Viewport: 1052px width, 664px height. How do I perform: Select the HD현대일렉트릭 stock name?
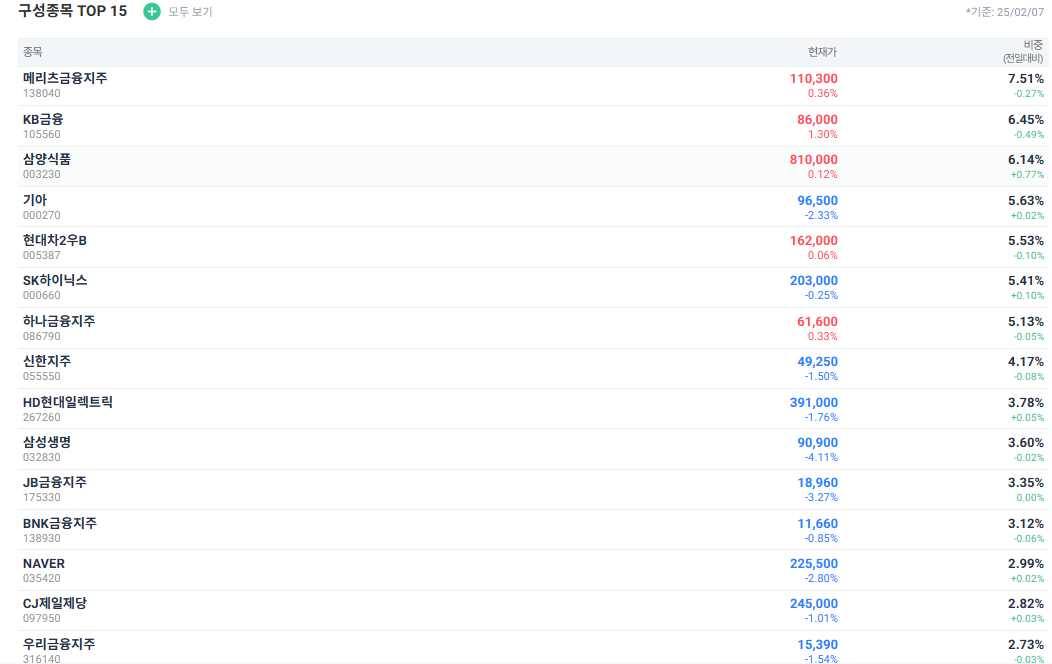click(68, 402)
